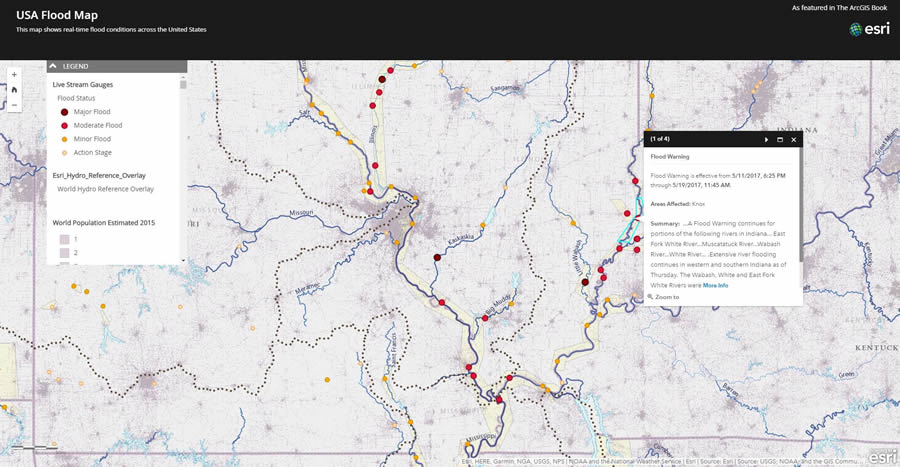
Task: Open the More info link in the popup
Action: pyautogui.click(x=715, y=285)
